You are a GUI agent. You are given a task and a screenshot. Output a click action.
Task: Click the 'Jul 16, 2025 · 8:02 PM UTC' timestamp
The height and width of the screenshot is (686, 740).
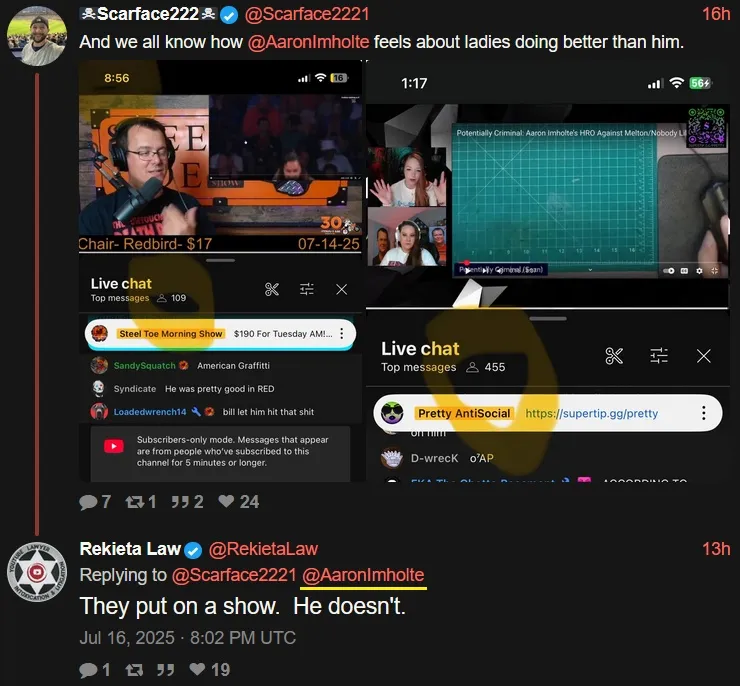(187, 638)
